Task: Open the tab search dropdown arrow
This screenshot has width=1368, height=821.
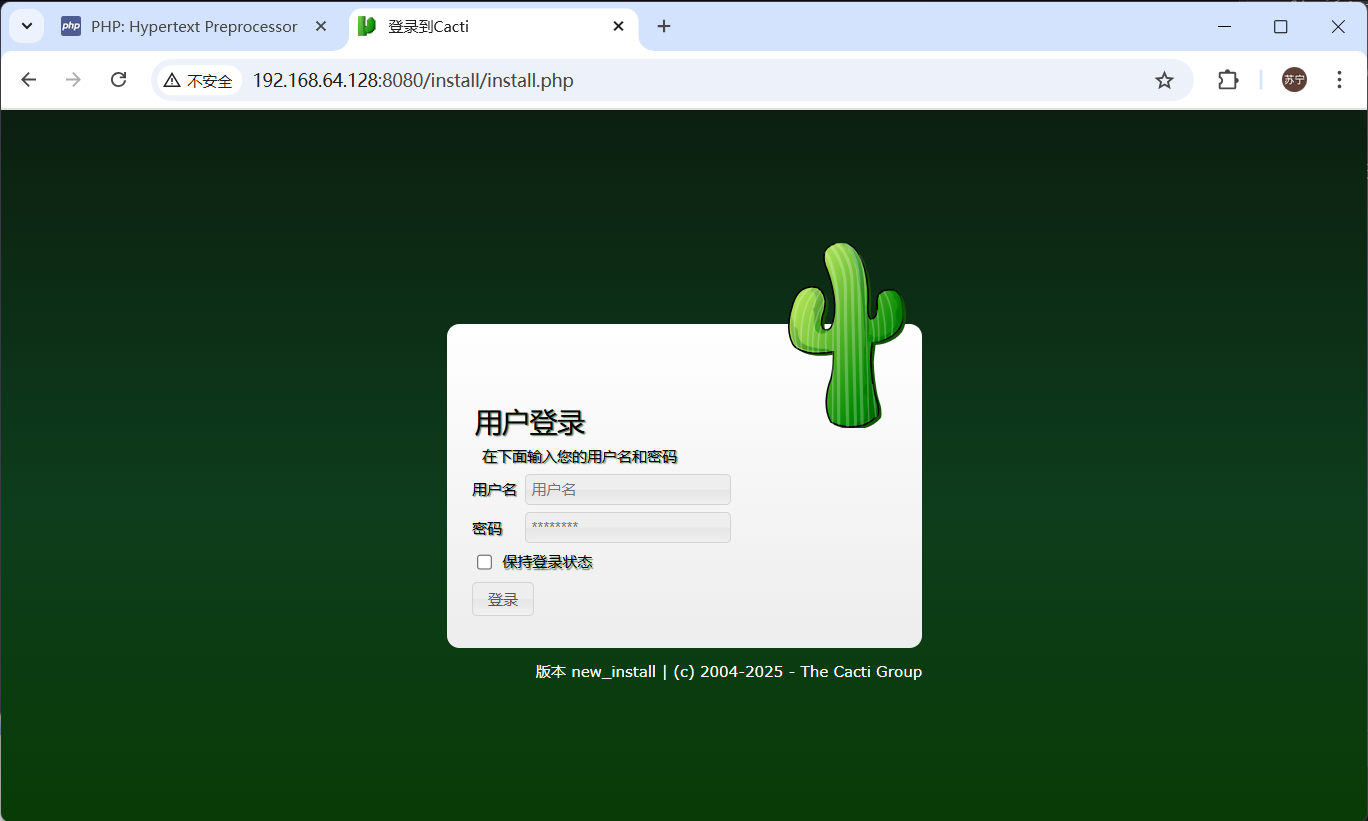Action: (27, 26)
